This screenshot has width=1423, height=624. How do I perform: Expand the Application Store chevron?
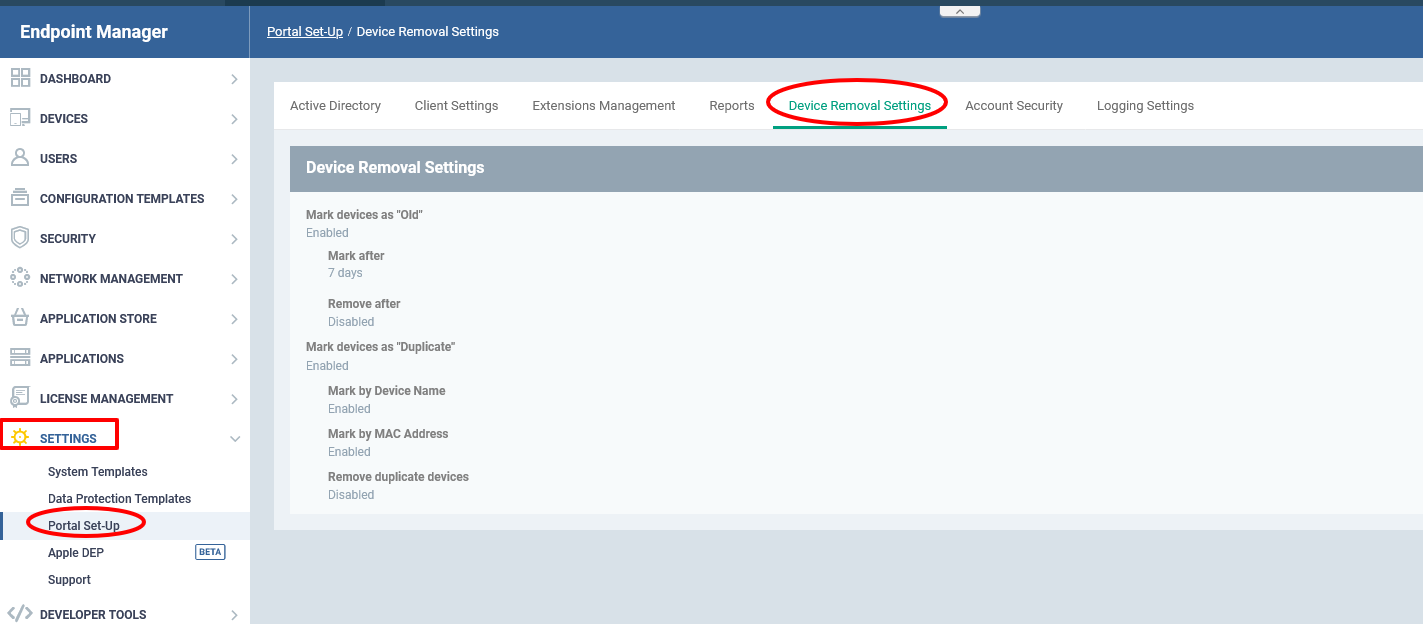point(234,319)
